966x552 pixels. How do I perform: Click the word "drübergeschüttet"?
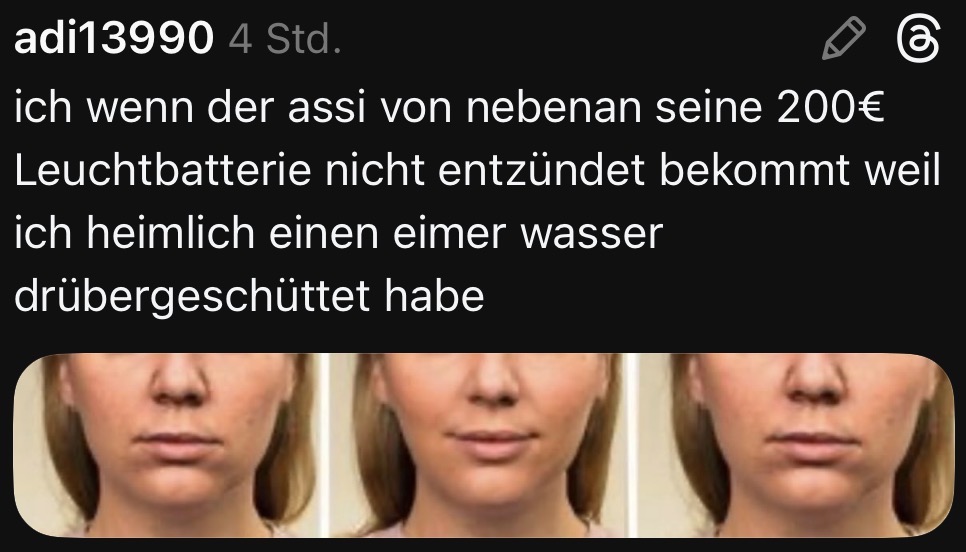tap(192, 297)
